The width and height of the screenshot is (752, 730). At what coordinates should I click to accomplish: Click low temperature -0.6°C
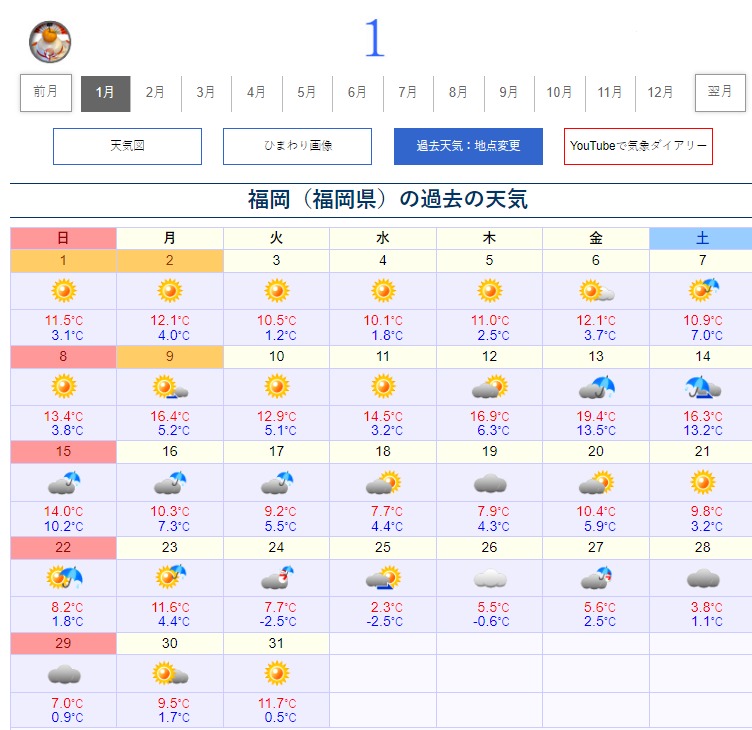491,622
